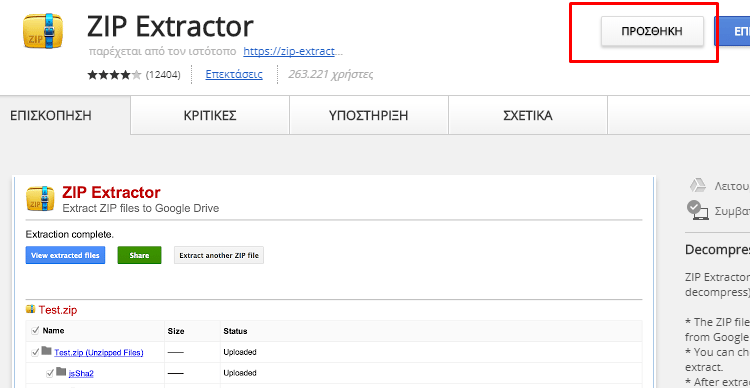Click the Uploaded status in jsSha2 row

coord(240,373)
